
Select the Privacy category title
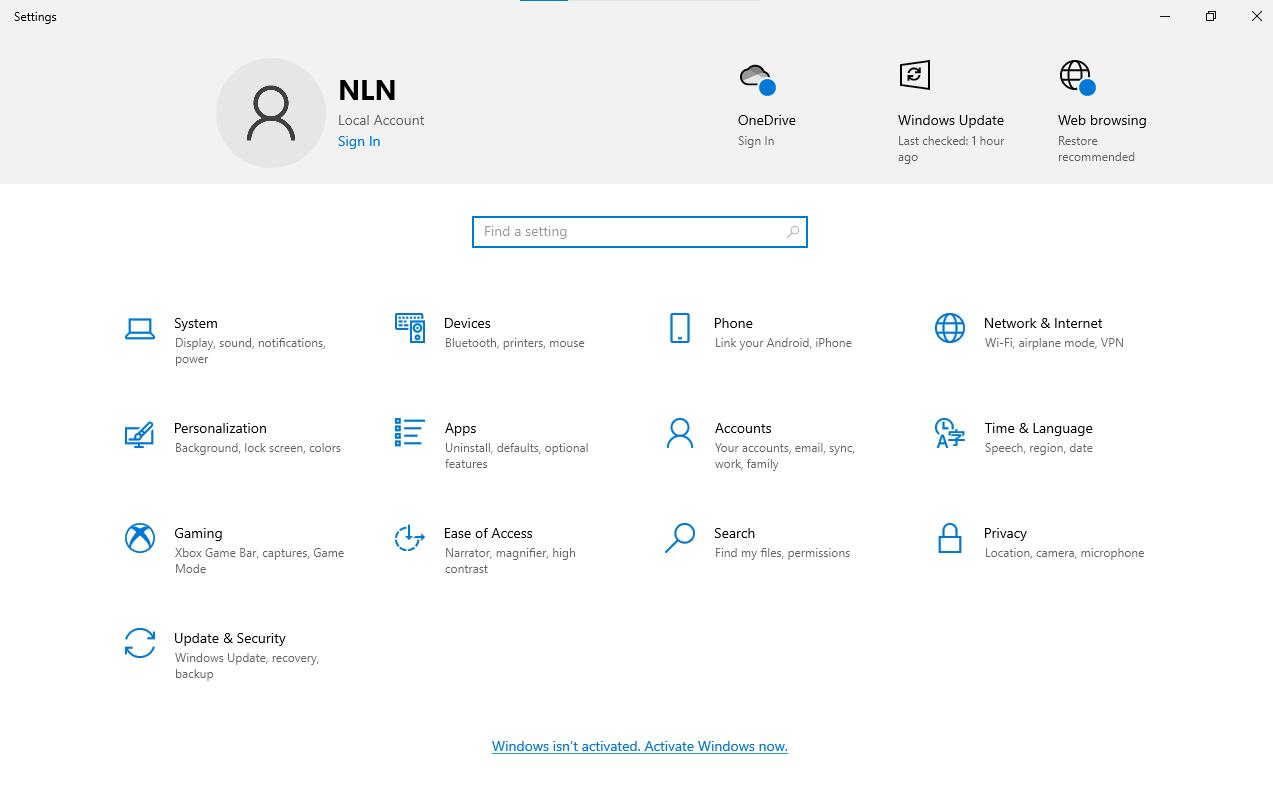1005,533
